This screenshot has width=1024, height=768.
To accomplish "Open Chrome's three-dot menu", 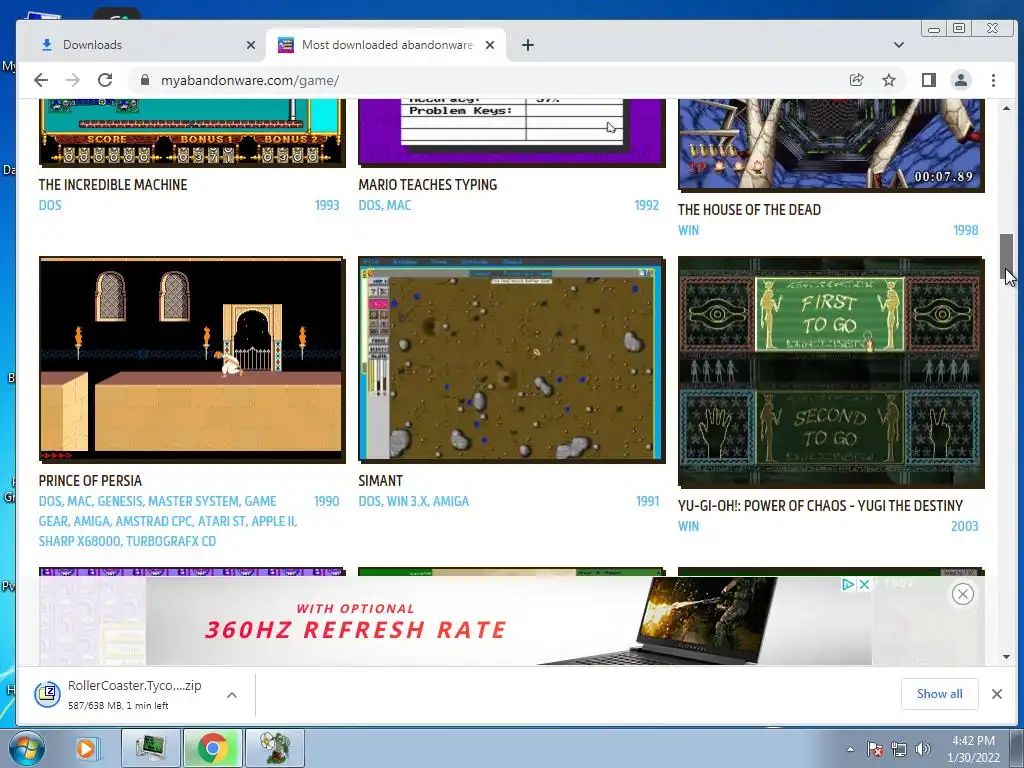I will click(x=993, y=80).
